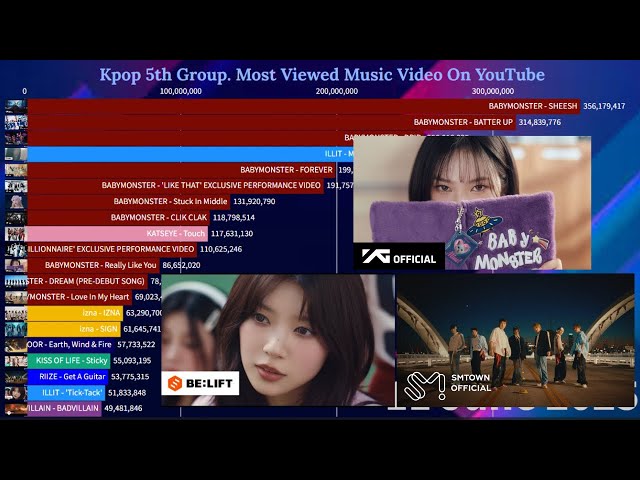Open the SMTOWN group-on-bridge video still
Screen dimensions: 640x480
516,340
